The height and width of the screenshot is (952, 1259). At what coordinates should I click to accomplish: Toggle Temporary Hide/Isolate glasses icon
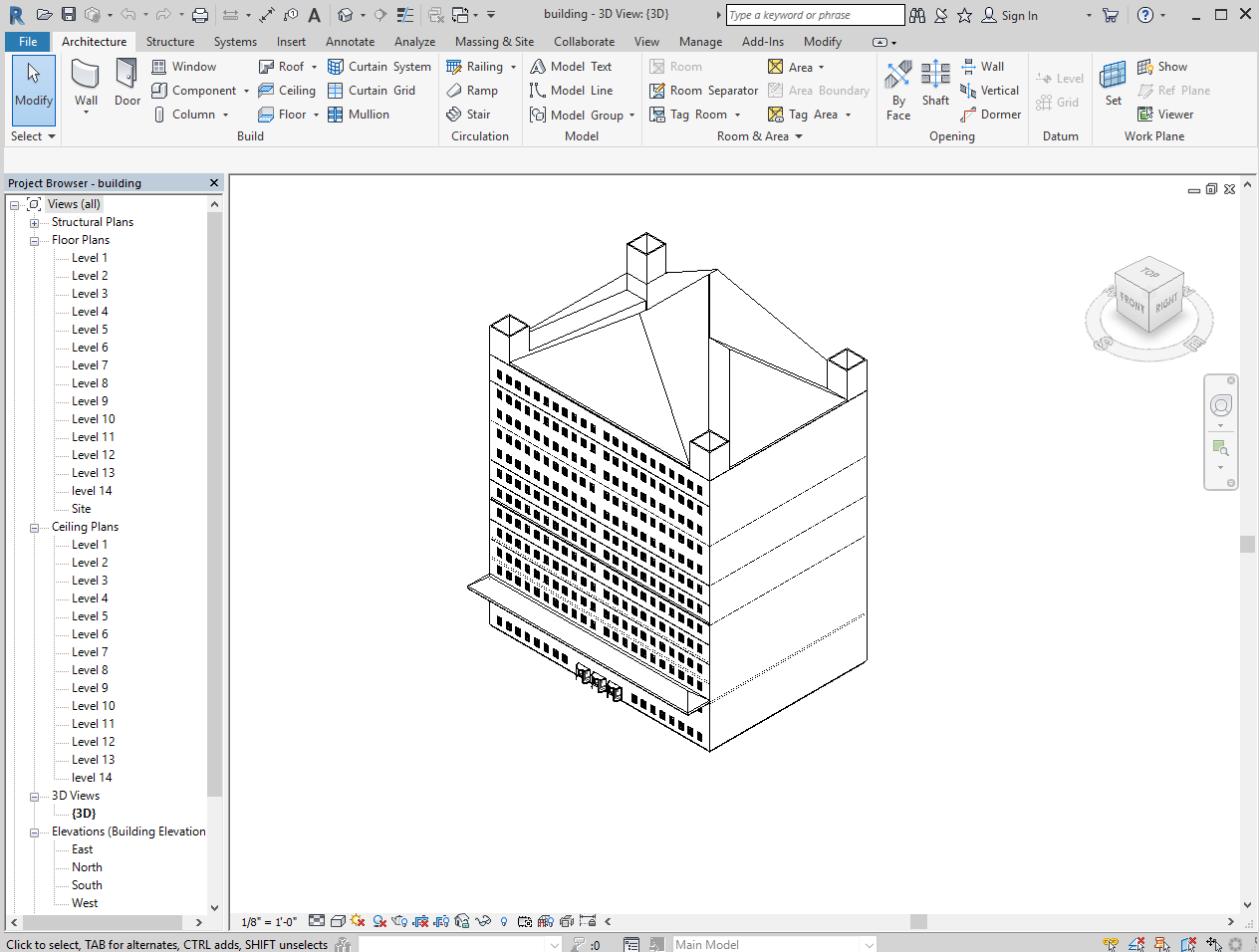[x=483, y=921]
